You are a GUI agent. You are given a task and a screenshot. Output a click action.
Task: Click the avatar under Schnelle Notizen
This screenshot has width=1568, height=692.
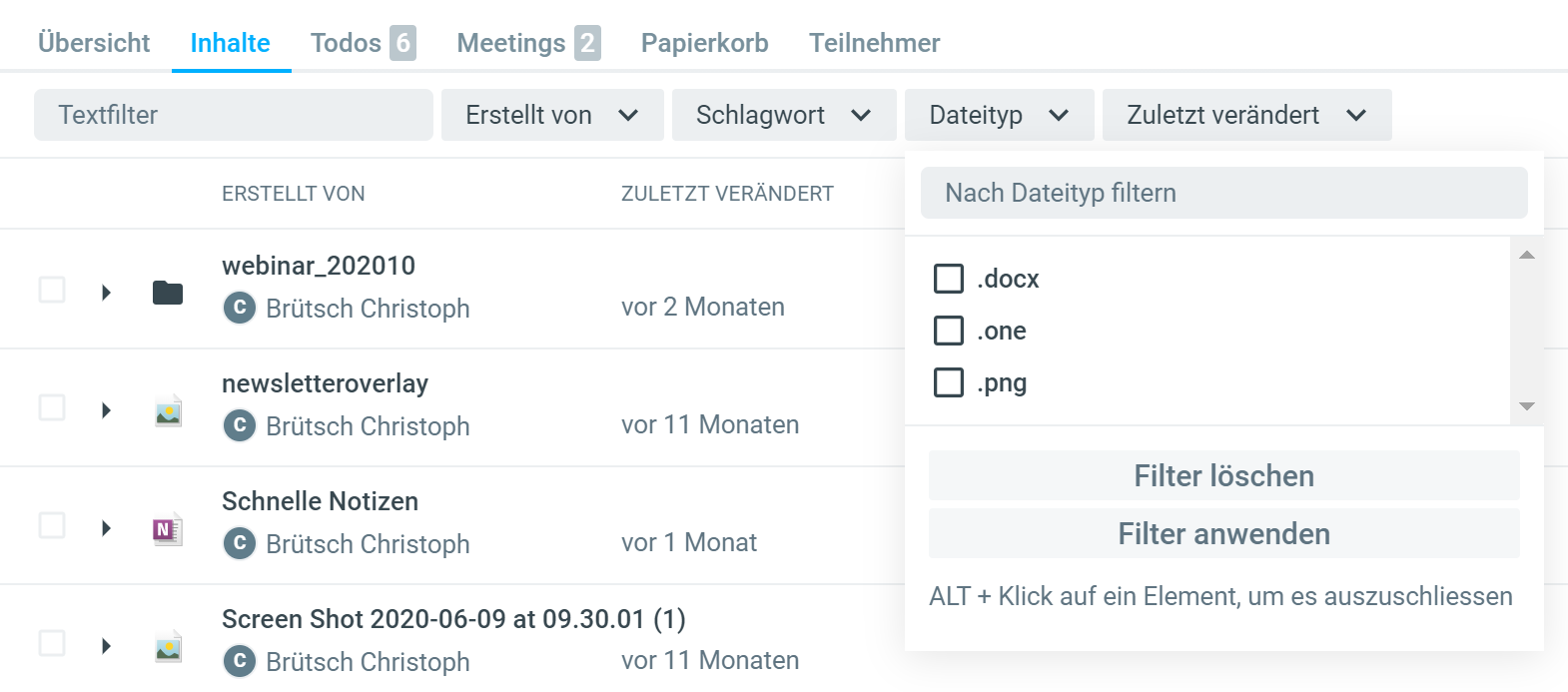coord(240,544)
